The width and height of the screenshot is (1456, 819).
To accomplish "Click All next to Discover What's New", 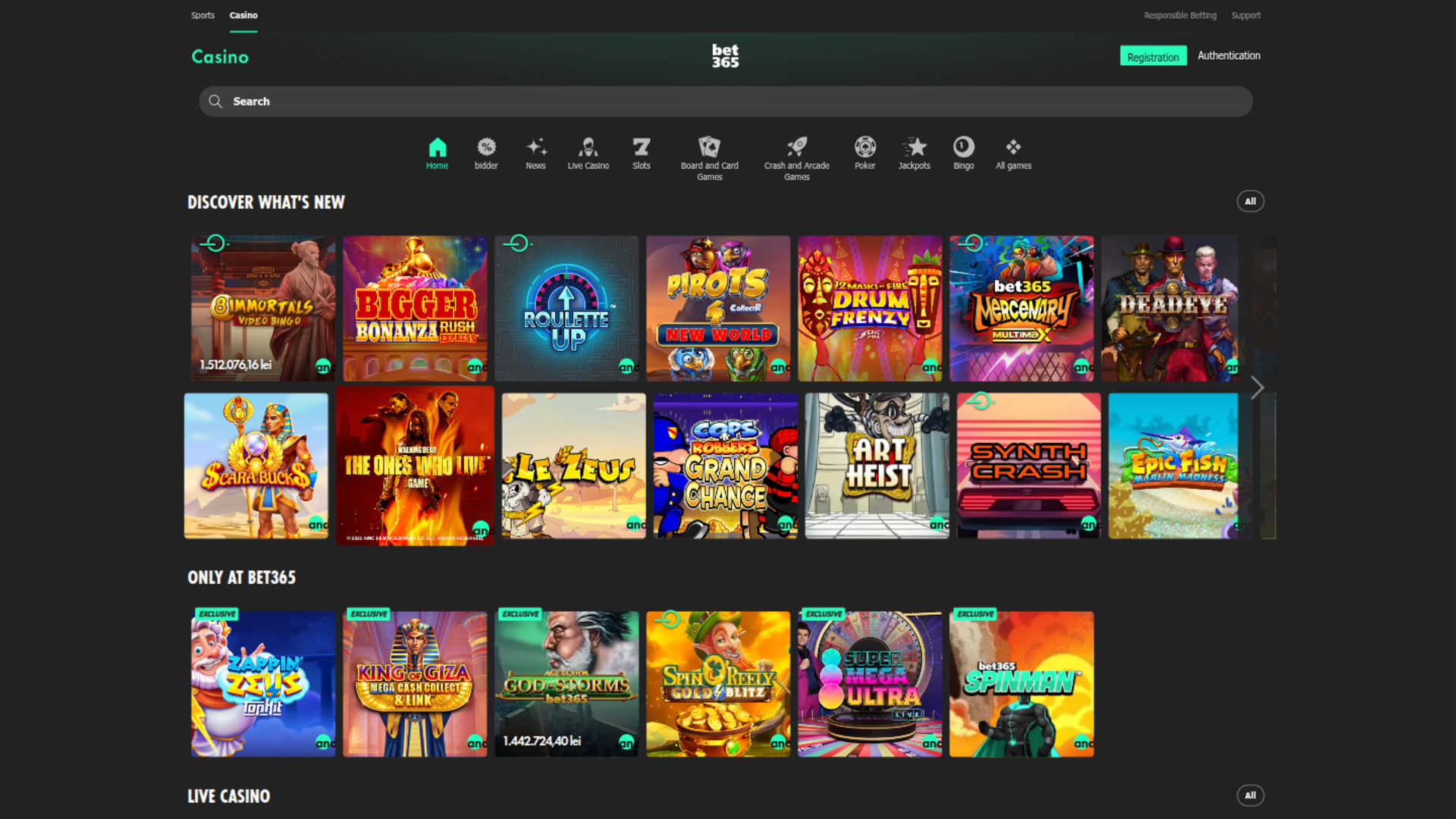I will [x=1250, y=201].
